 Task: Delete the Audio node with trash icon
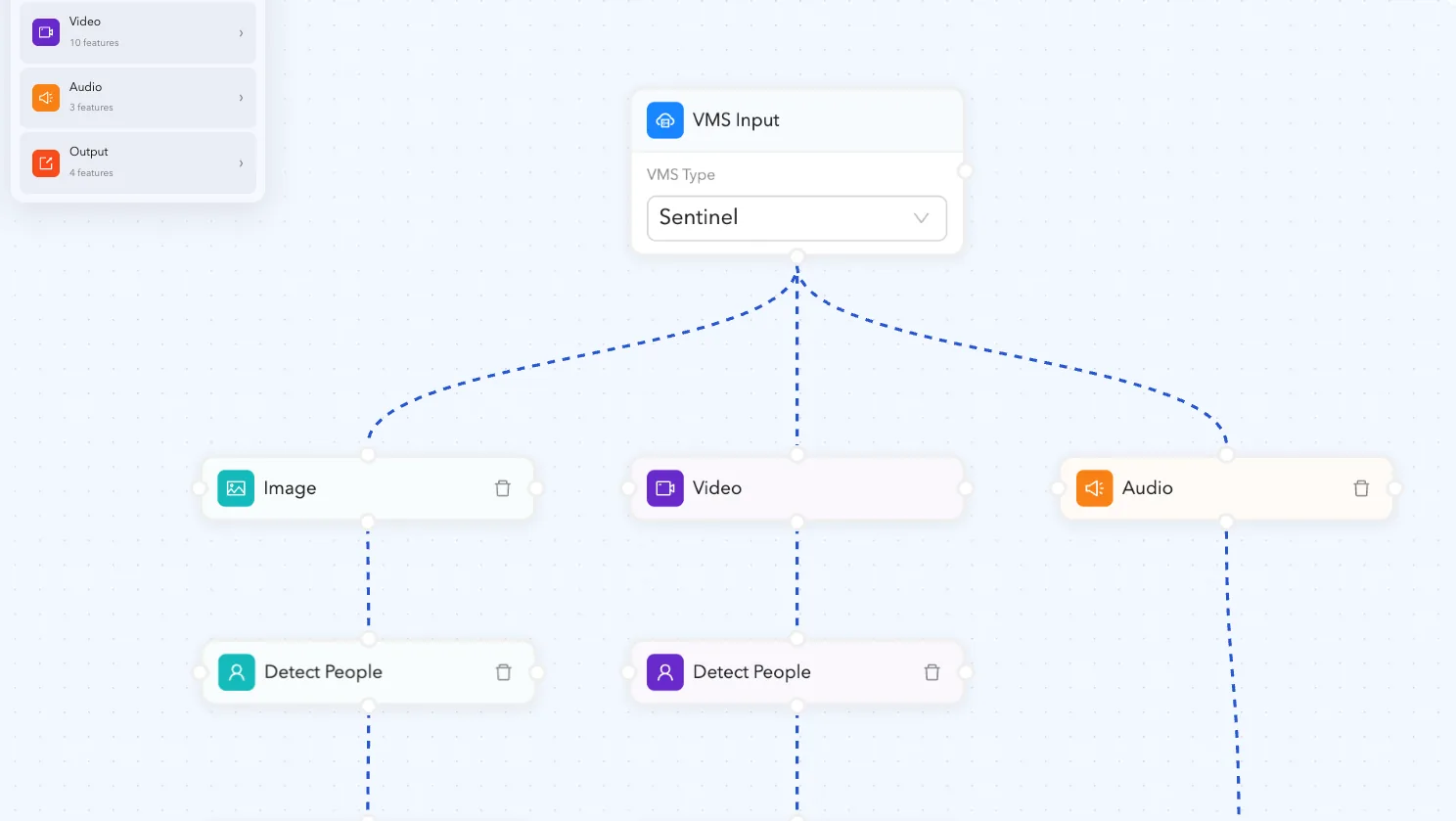click(x=1361, y=488)
